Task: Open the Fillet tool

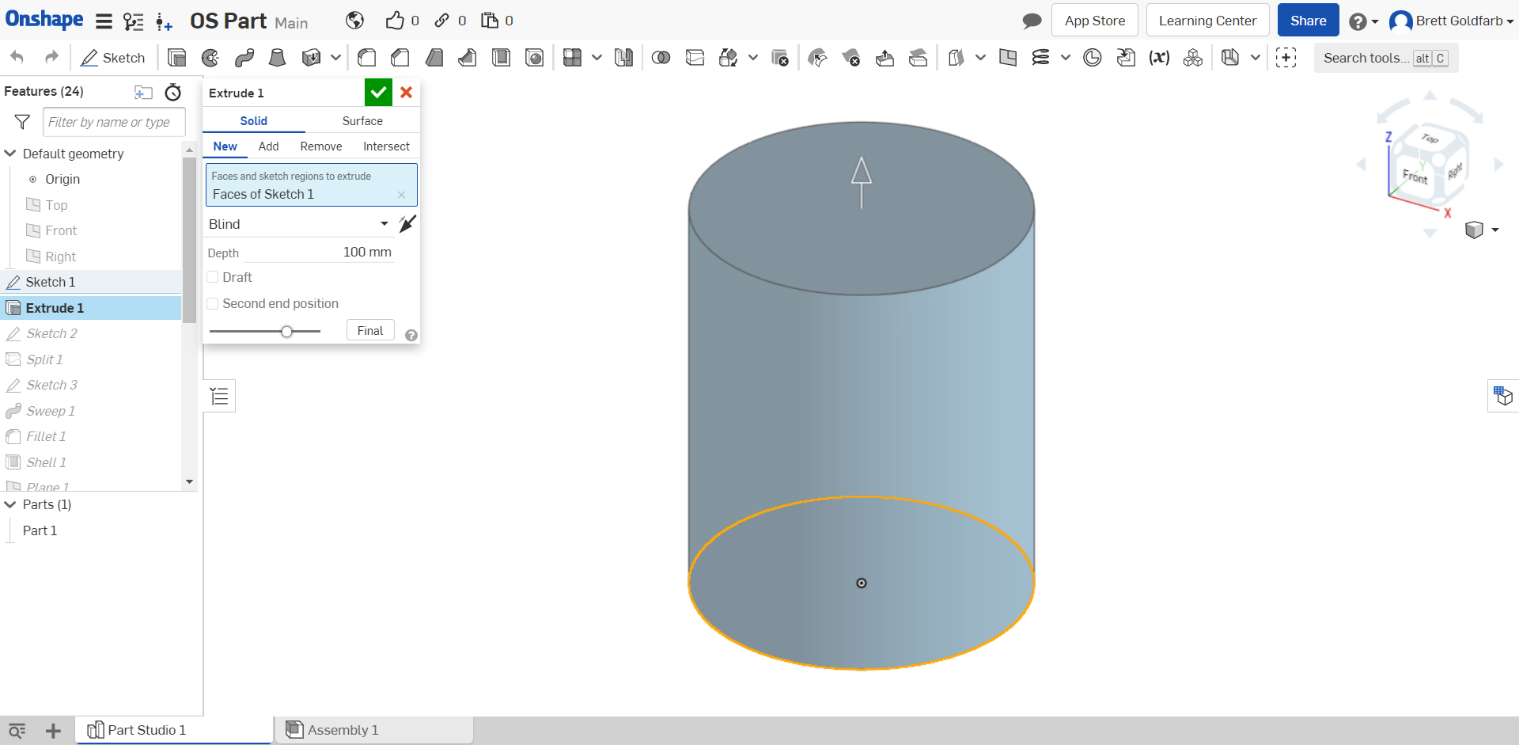Action: click(x=367, y=57)
